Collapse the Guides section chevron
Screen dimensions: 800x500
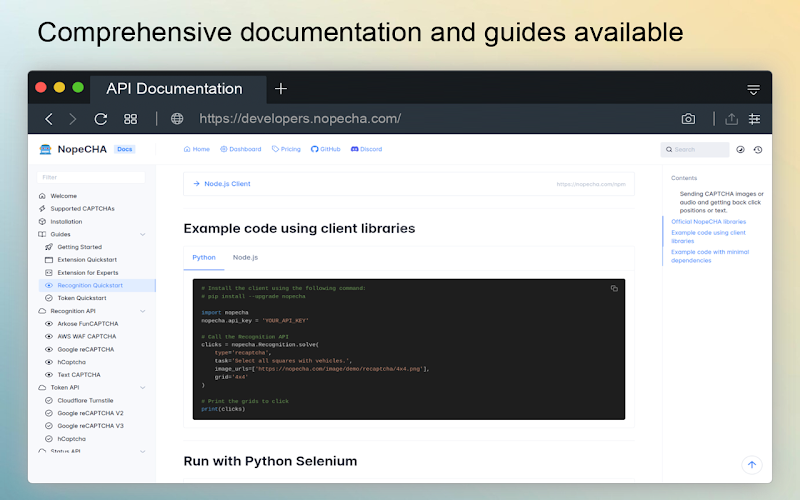click(143, 234)
